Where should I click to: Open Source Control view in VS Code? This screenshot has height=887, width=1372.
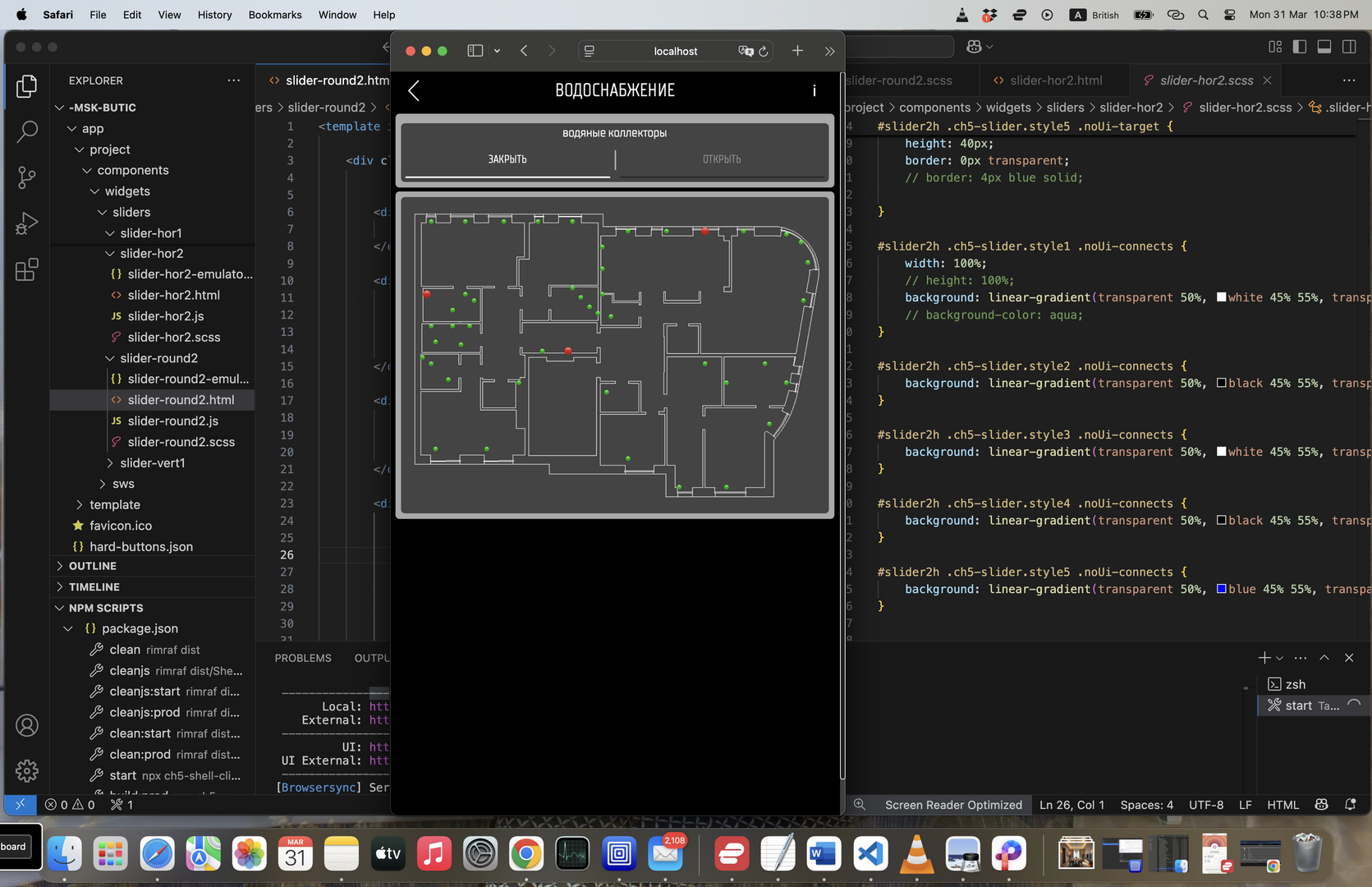coord(27,177)
